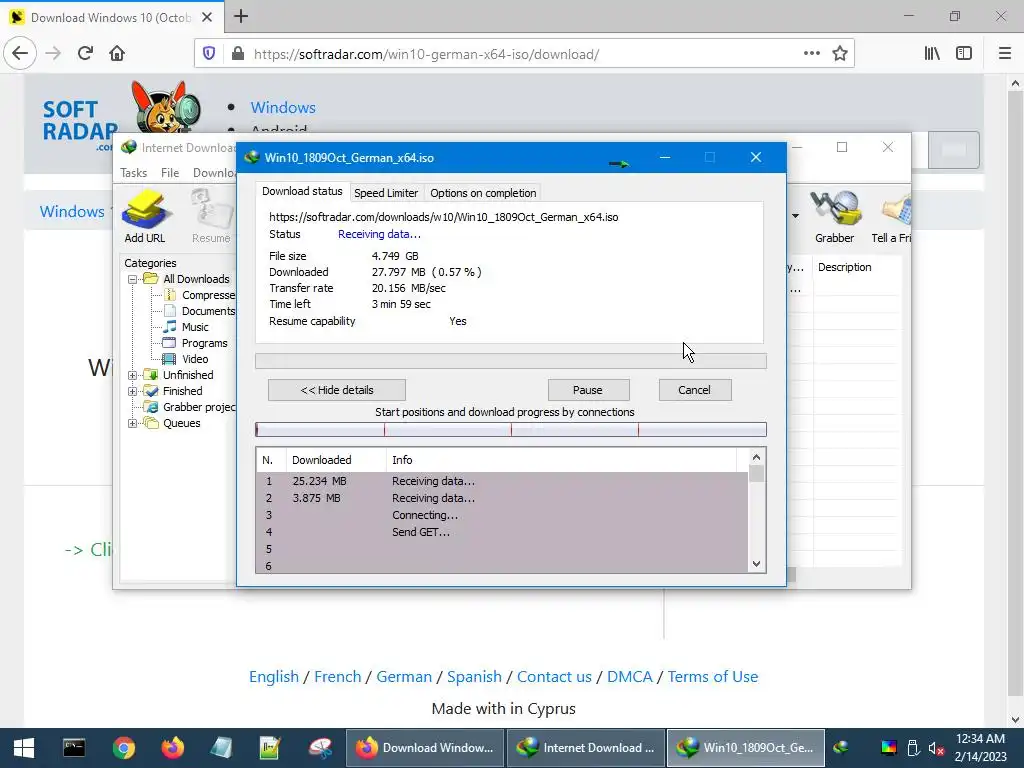Click the download dialog title bar IDM icon
The width and height of the screenshot is (1024, 768).
[251, 157]
